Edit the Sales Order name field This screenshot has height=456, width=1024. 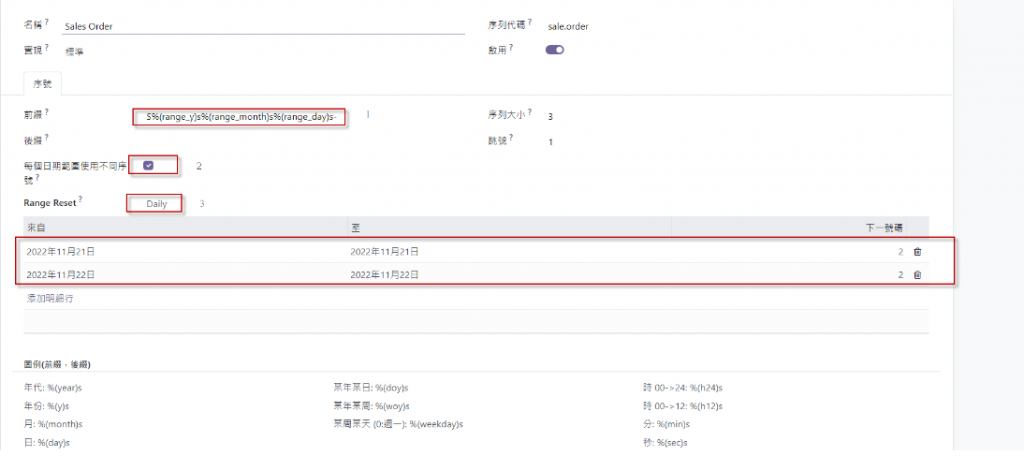click(264, 27)
